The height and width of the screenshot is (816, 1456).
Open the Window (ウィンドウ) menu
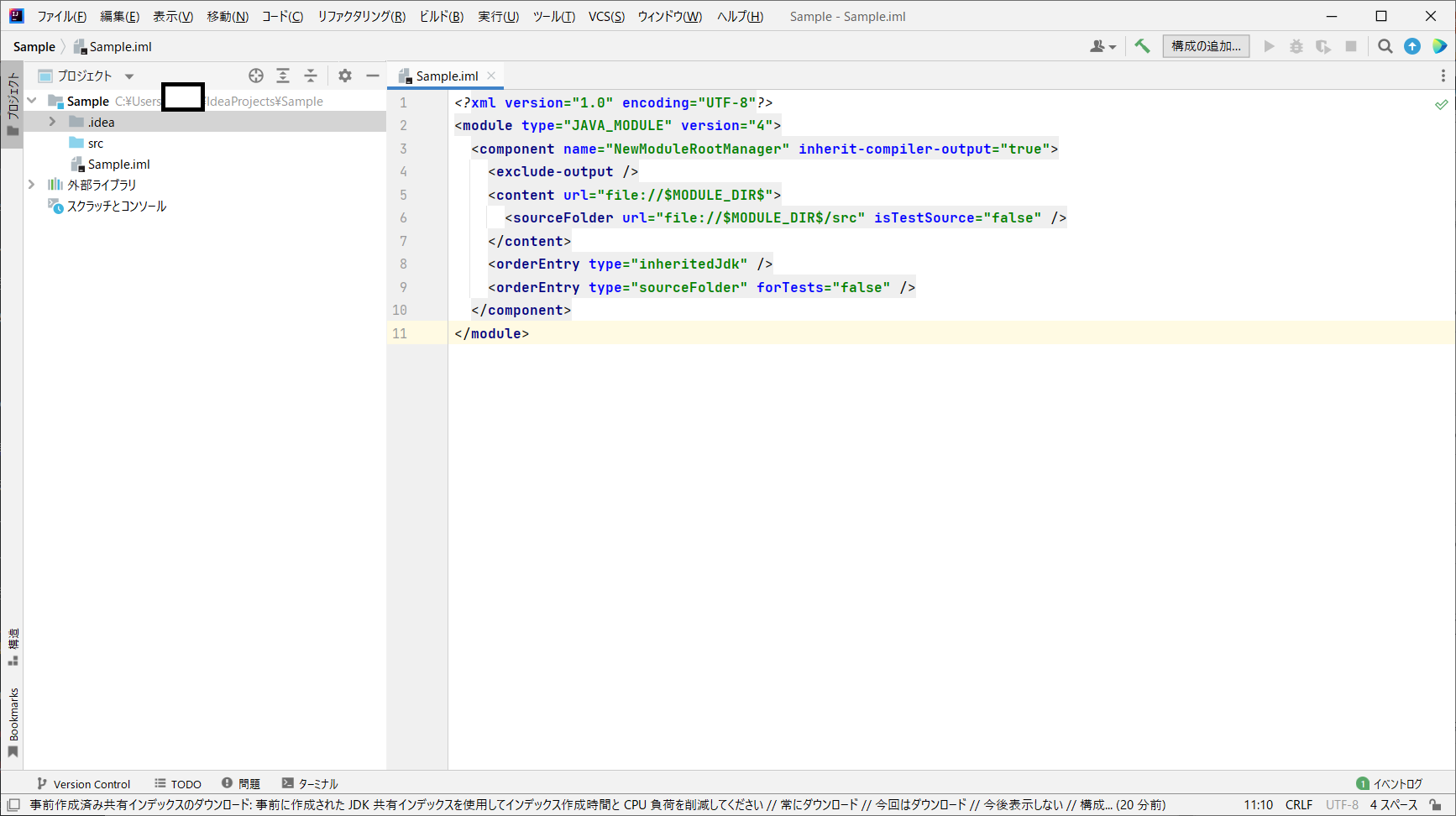(x=669, y=16)
